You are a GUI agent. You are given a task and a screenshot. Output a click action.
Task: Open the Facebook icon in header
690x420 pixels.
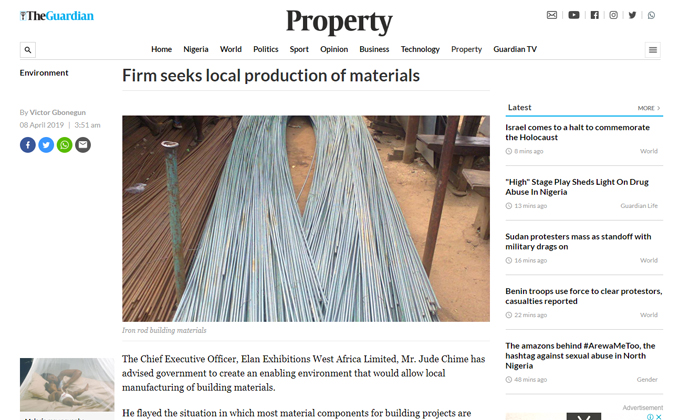coord(595,15)
